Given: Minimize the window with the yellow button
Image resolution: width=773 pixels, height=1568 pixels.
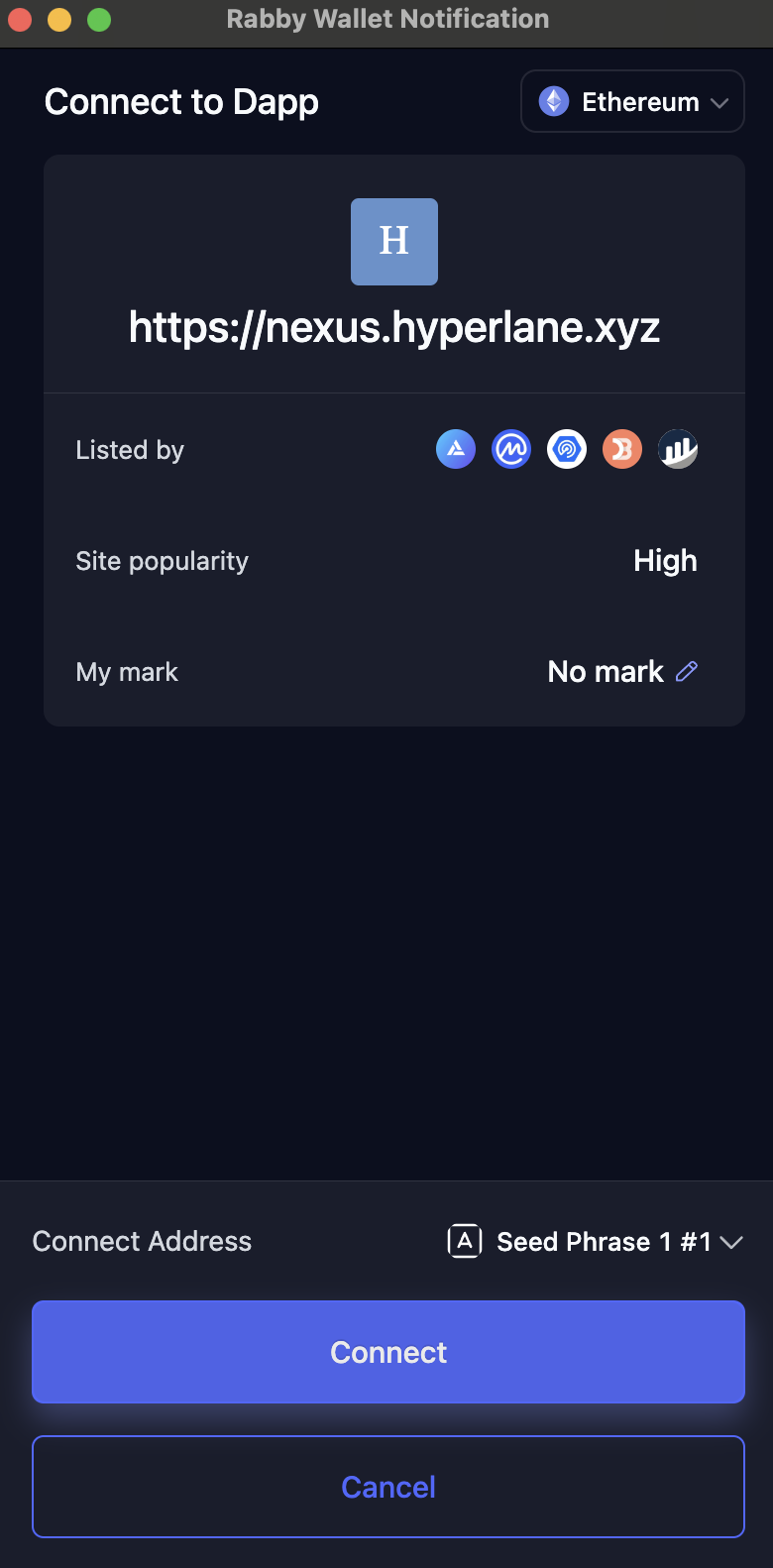Looking at the screenshot, I should tap(59, 19).
